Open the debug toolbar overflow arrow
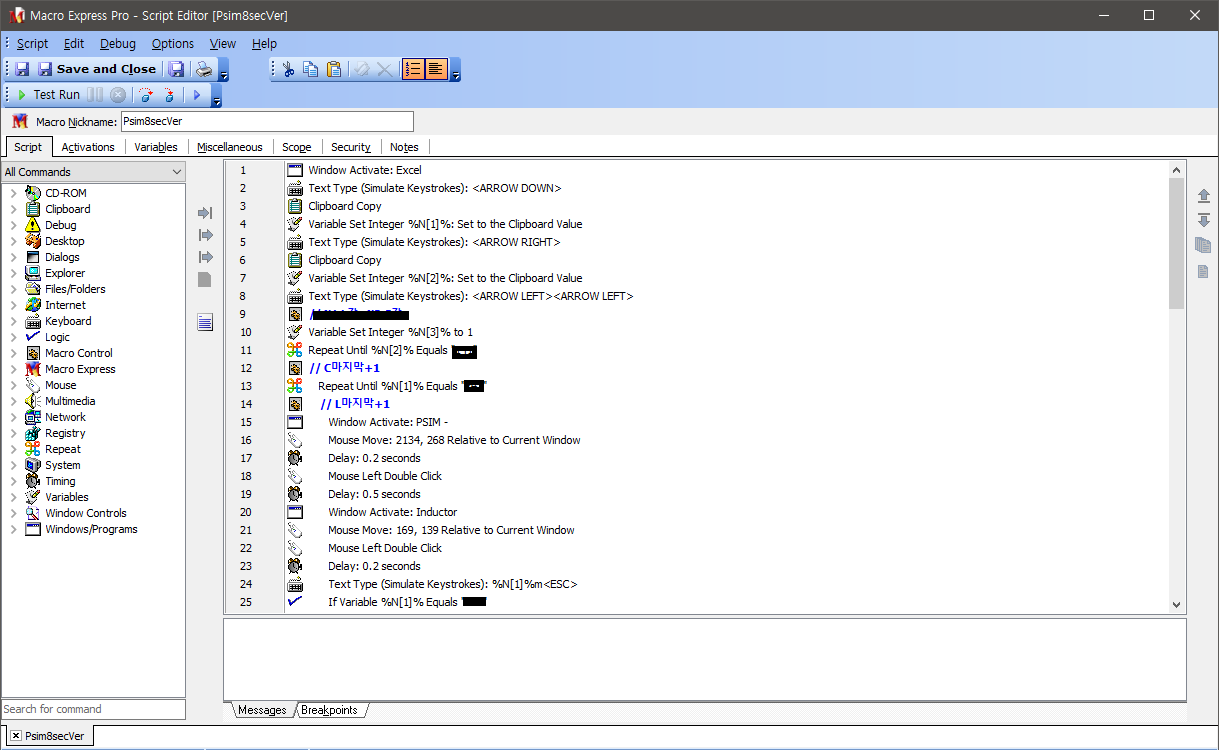1221x750 pixels. click(x=216, y=95)
